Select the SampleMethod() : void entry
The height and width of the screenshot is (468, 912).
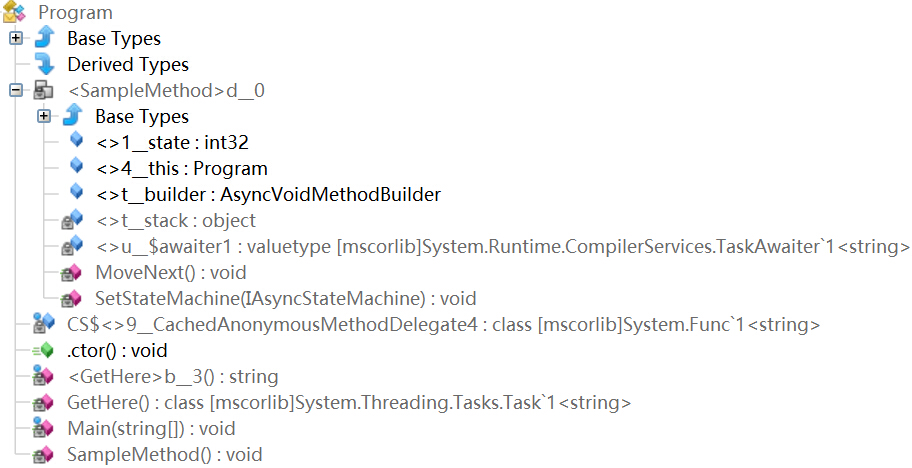165,455
